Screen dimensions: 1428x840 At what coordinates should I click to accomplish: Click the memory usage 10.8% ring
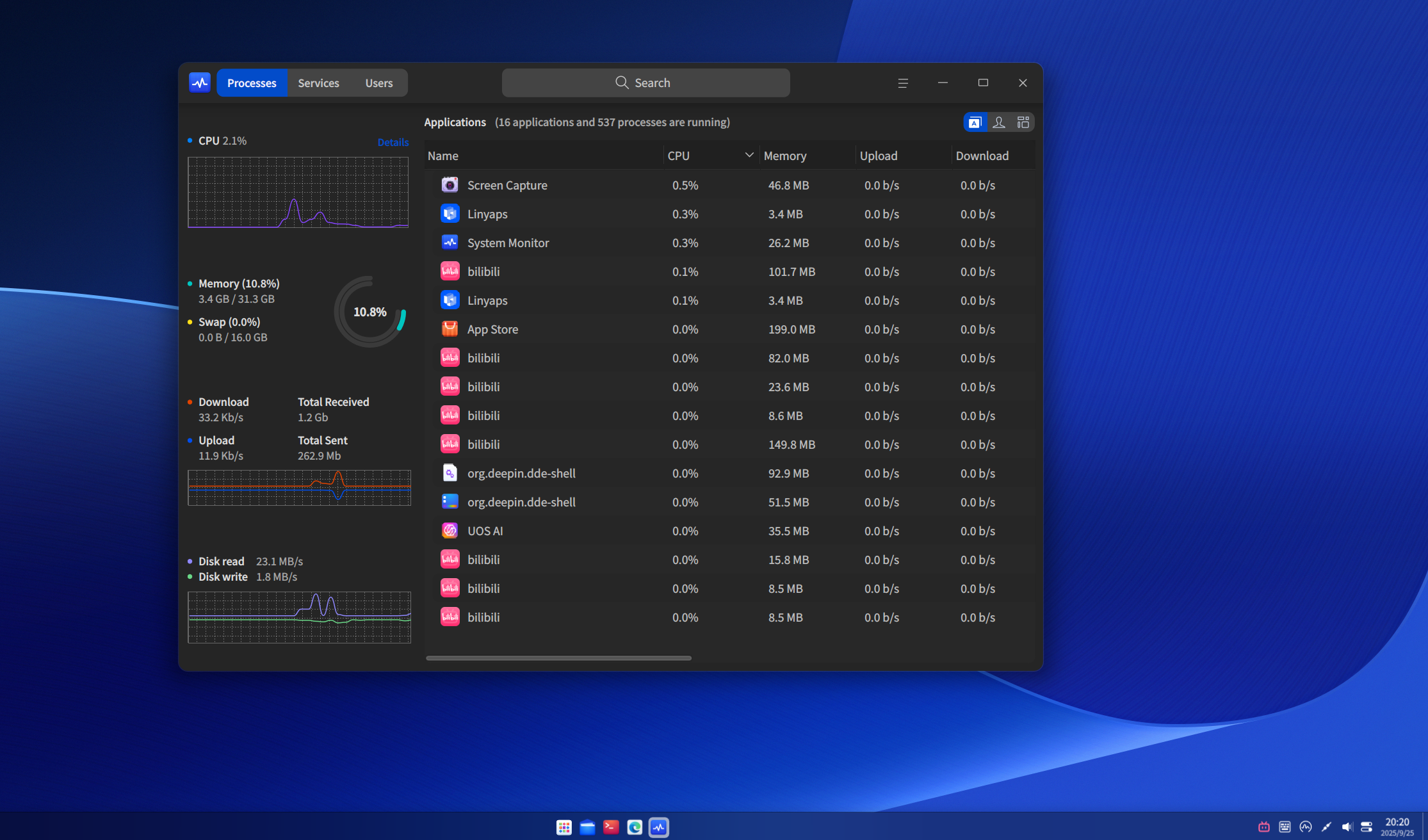click(x=370, y=312)
